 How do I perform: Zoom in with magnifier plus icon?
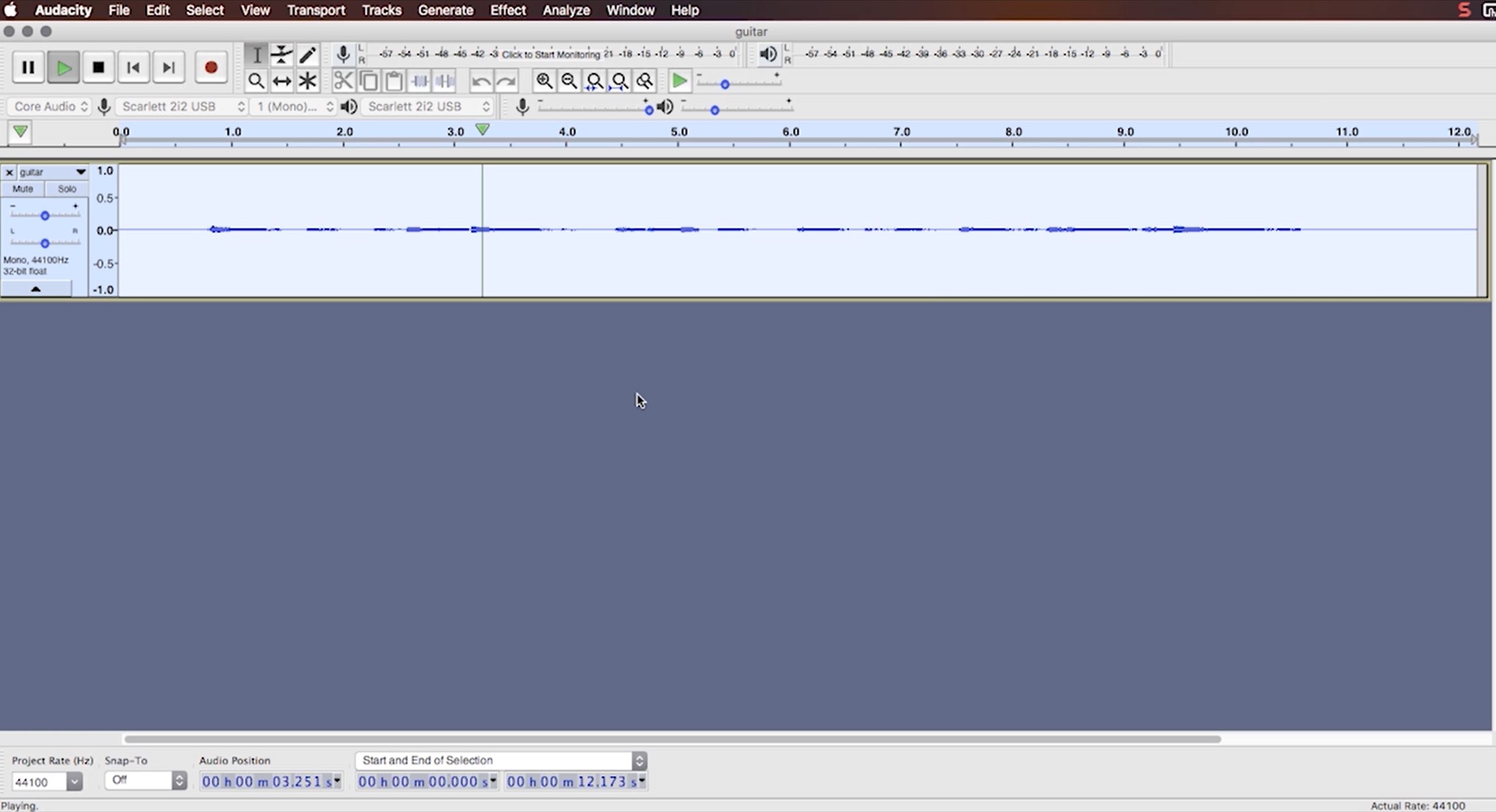[x=544, y=81]
